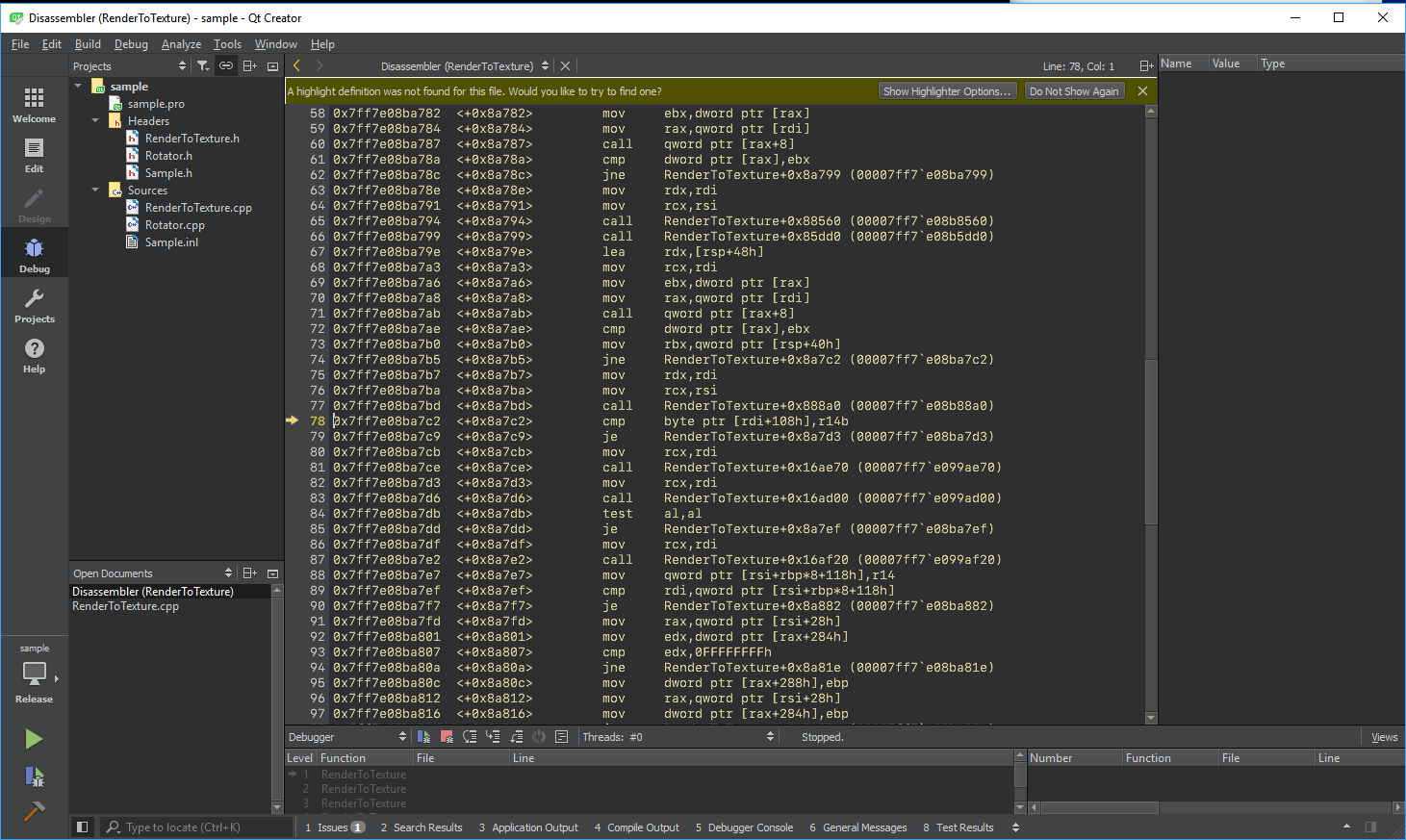Screen dimensions: 1406x840
Task: Toggle synchronize with editor link icon
Action: tap(226, 65)
